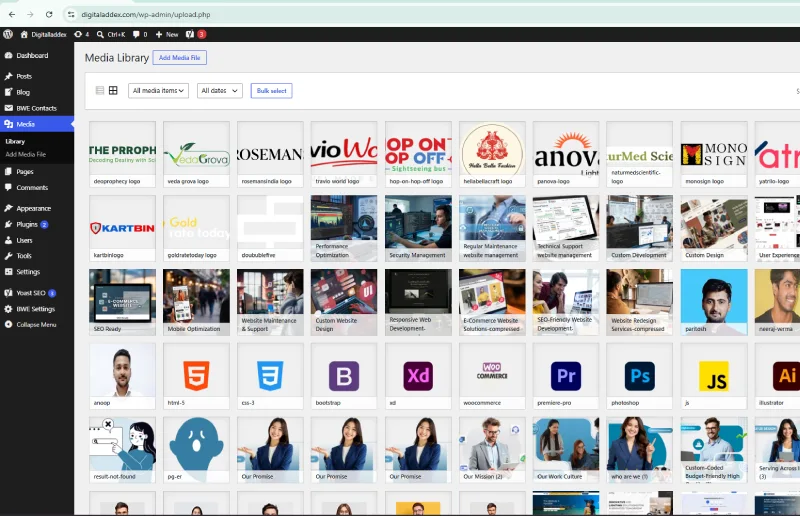Select the panova-logo thumbnail

[566, 154]
